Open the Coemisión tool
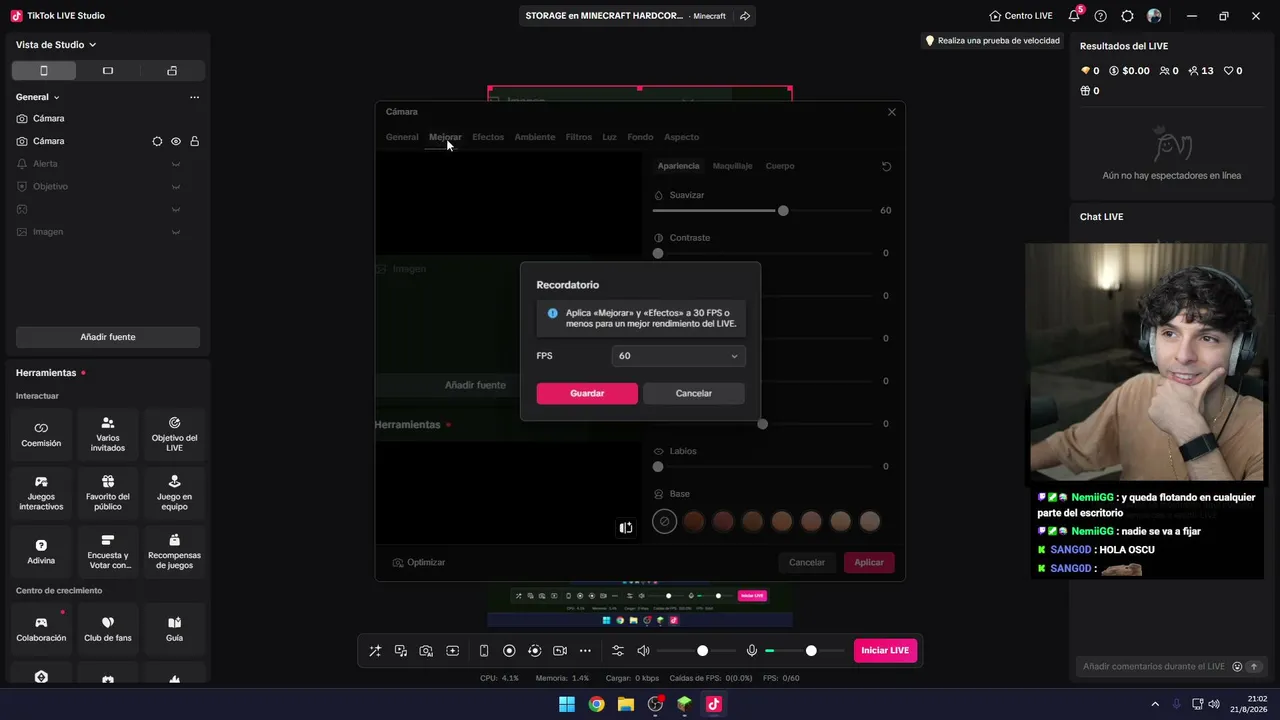Image resolution: width=1280 pixels, height=720 pixels. click(x=41, y=434)
